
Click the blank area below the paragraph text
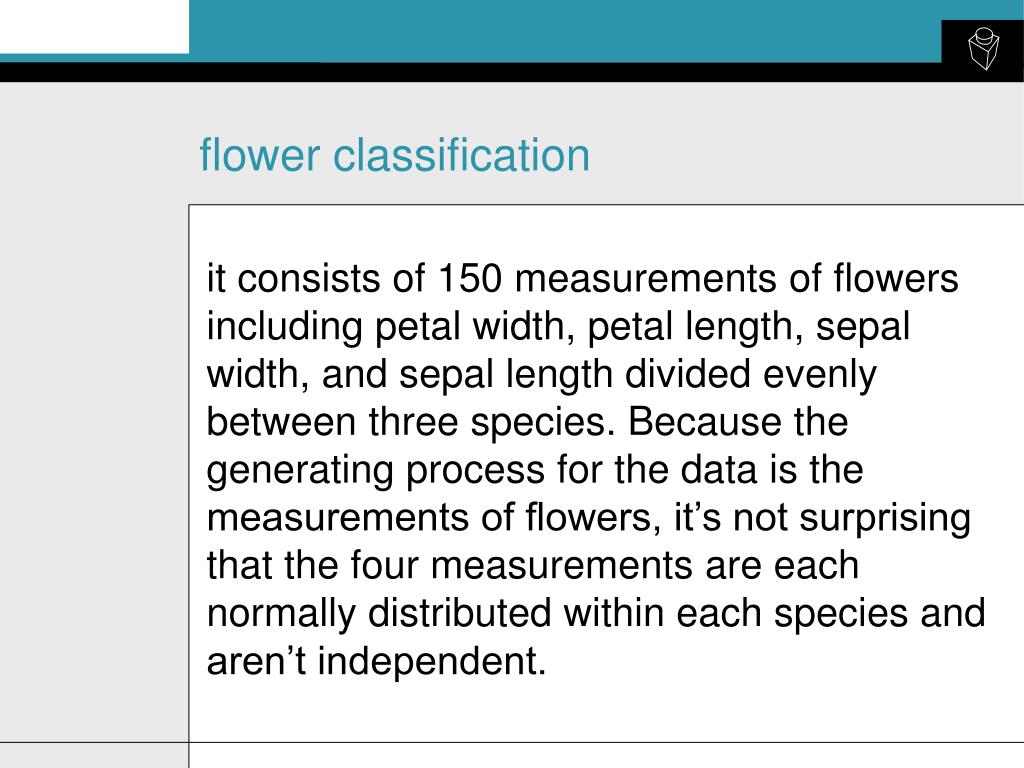pyautogui.click(x=606, y=712)
